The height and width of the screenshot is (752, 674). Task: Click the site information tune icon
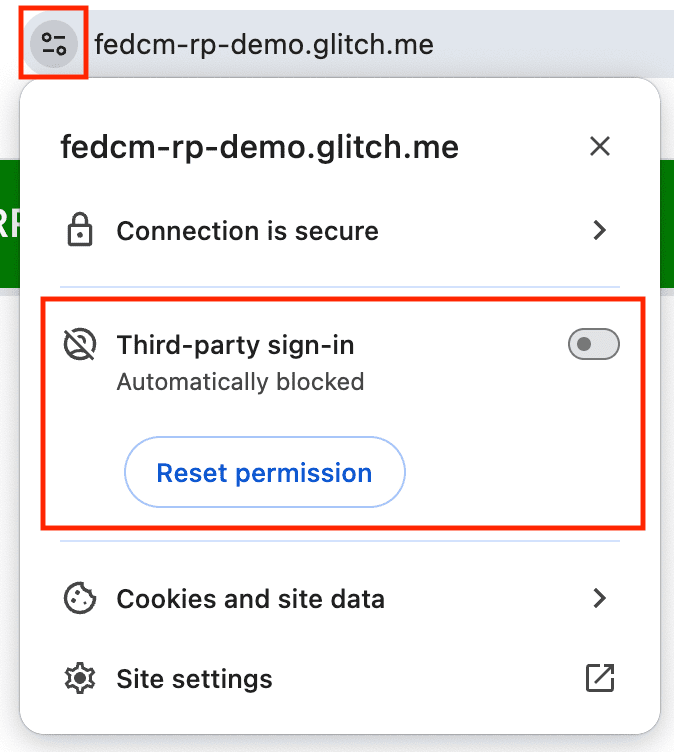(54, 44)
